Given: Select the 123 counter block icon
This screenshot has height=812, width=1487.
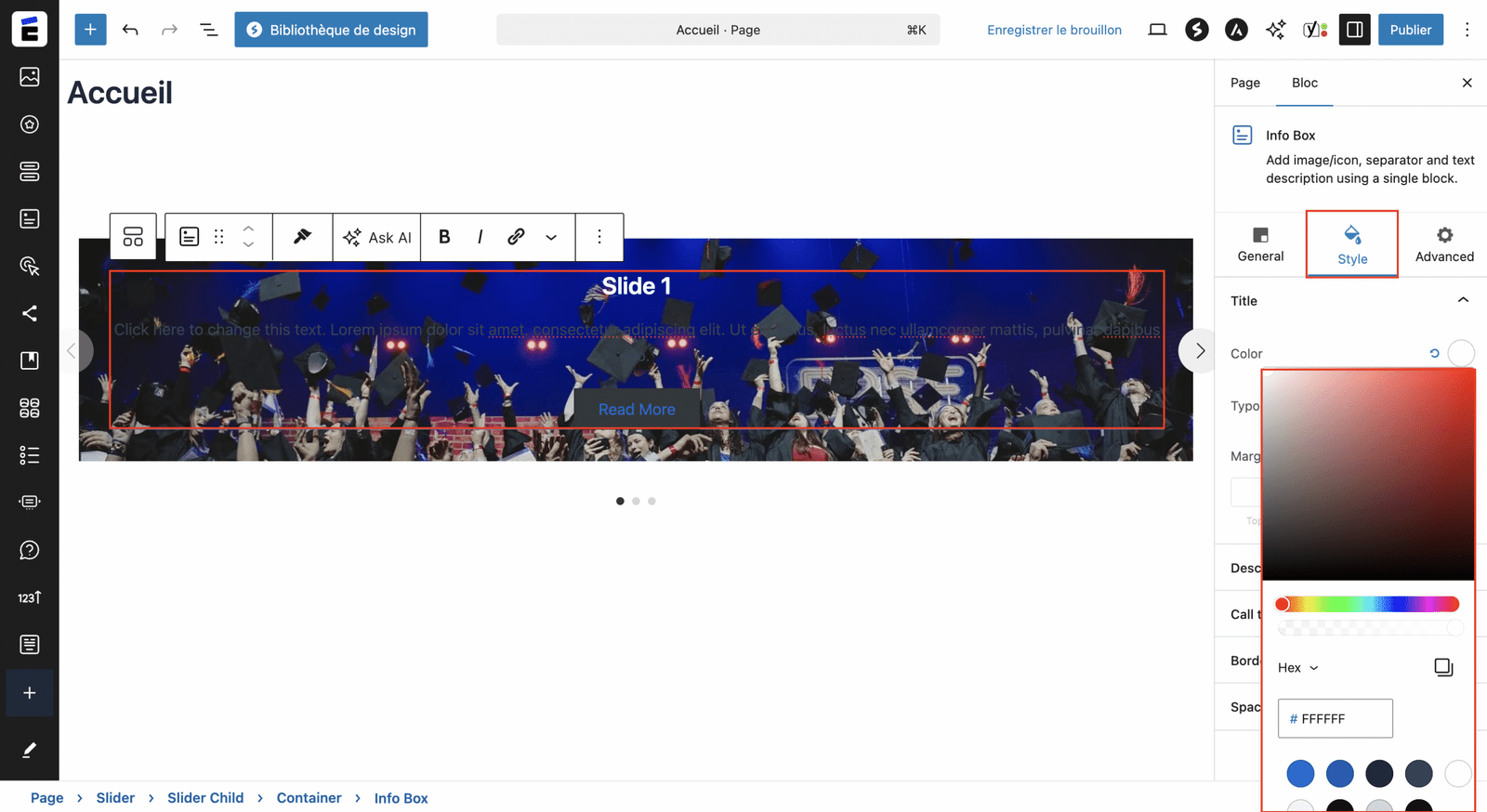Looking at the screenshot, I should tap(30, 597).
